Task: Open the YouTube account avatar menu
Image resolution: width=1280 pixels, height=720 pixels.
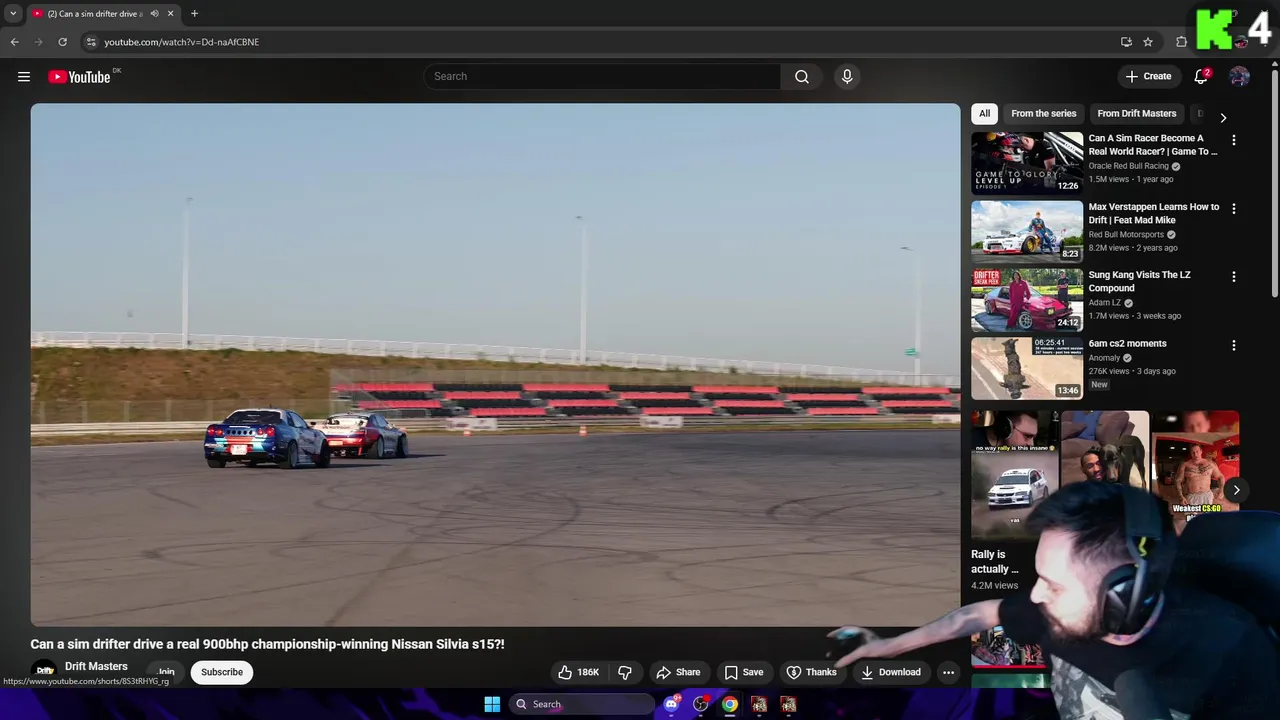Action: click(x=1239, y=77)
